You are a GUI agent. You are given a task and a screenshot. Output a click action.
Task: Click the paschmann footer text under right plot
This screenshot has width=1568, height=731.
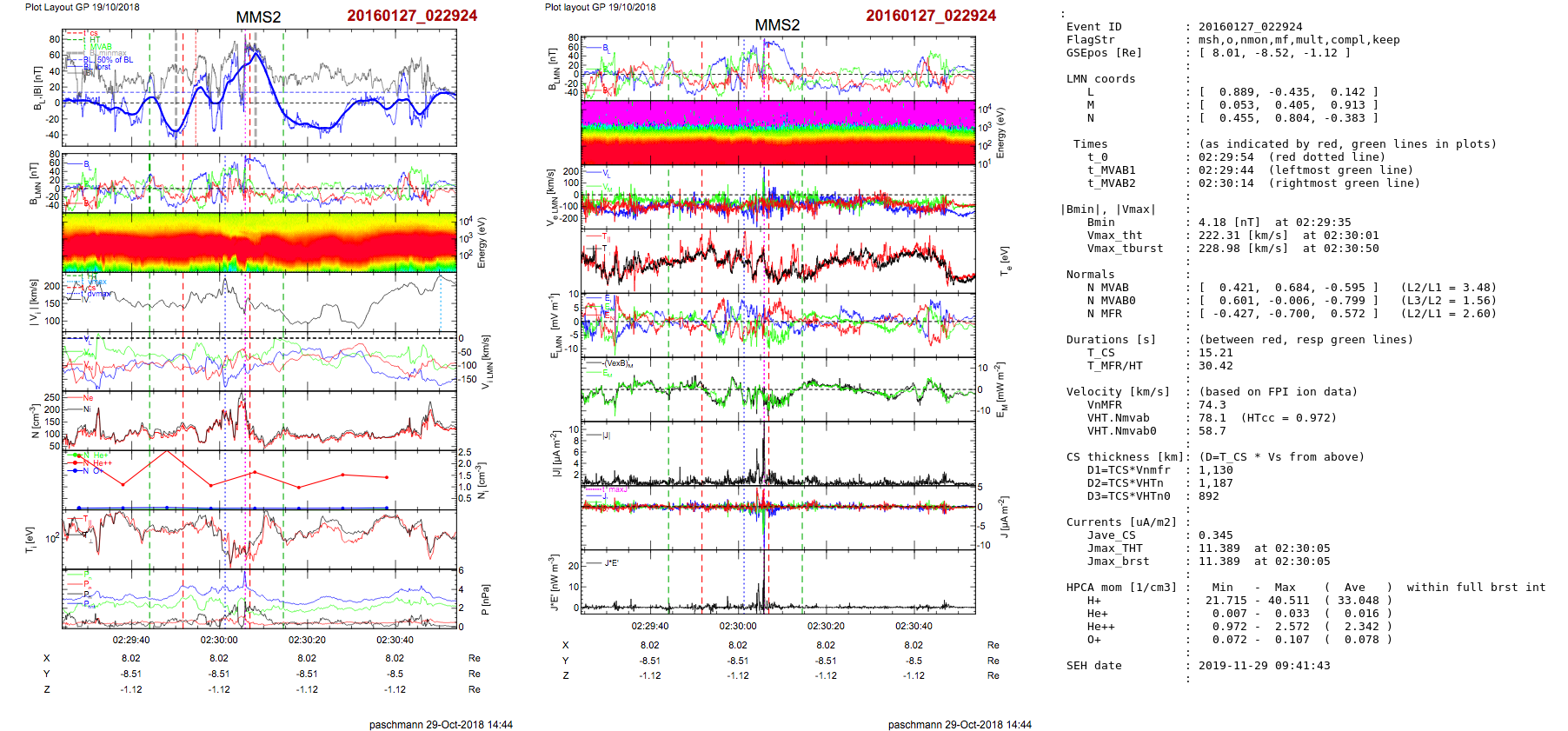(x=960, y=724)
